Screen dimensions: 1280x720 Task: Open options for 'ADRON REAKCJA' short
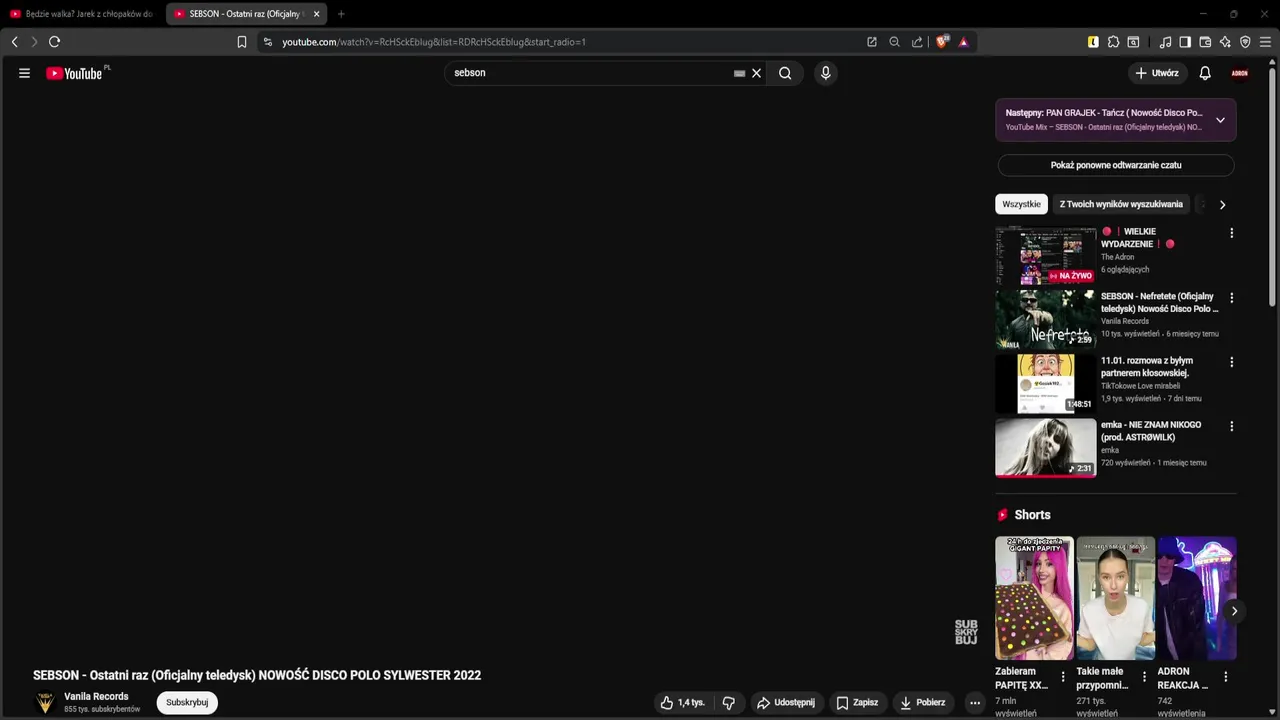[1225, 677]
